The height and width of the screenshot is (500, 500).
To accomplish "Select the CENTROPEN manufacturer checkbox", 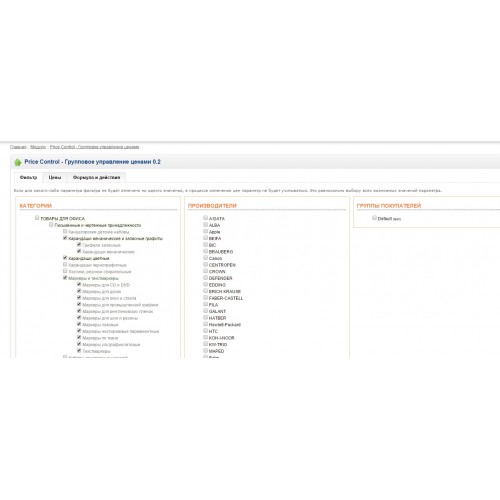I will point(206,265).
